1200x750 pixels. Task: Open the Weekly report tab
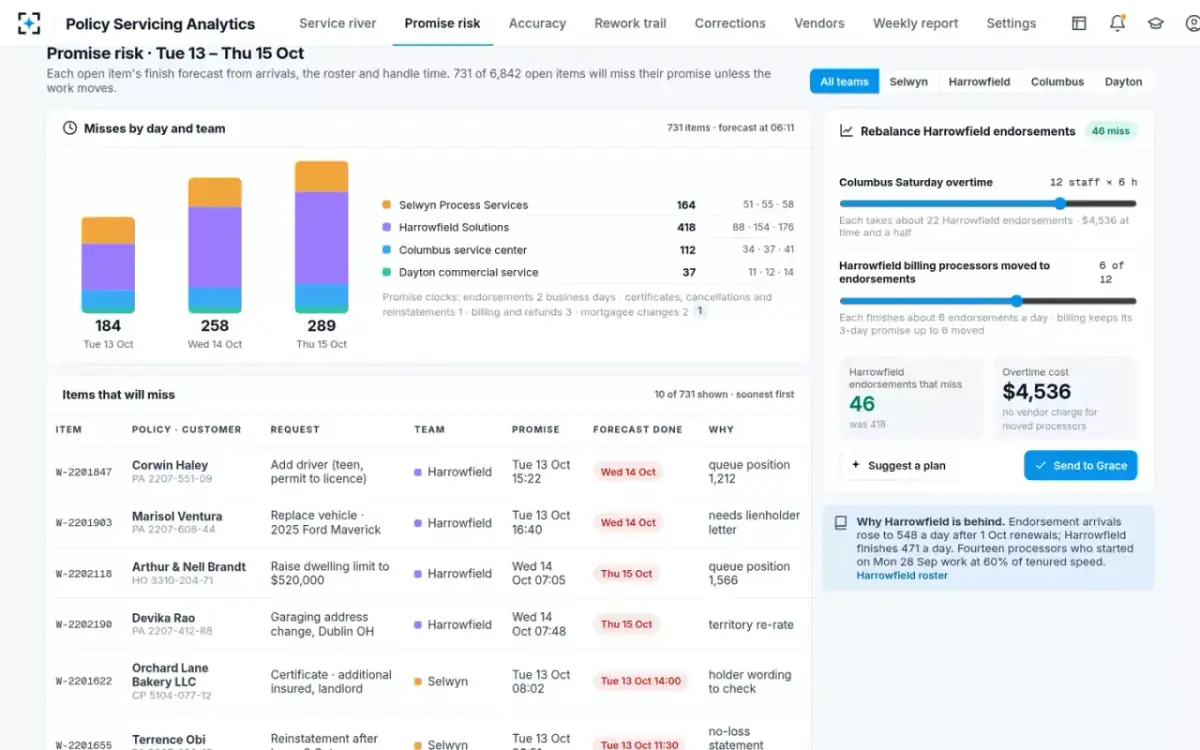click(x=915, y=23)
